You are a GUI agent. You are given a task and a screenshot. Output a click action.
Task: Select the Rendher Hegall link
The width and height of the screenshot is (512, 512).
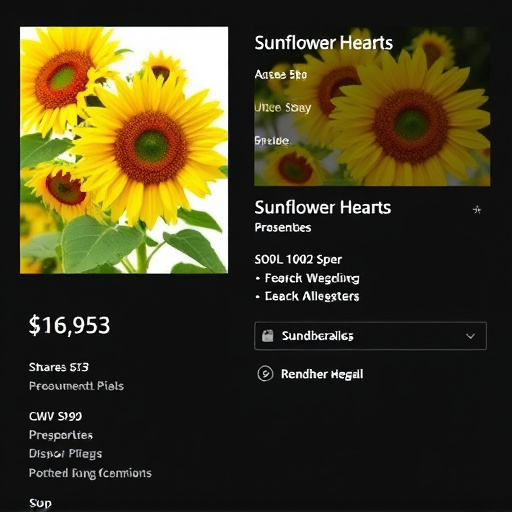pyautogui.click(x=322, y=374)
